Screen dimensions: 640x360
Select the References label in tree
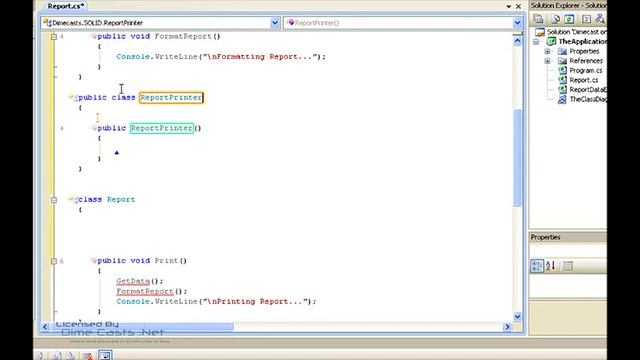coord(586,61)
